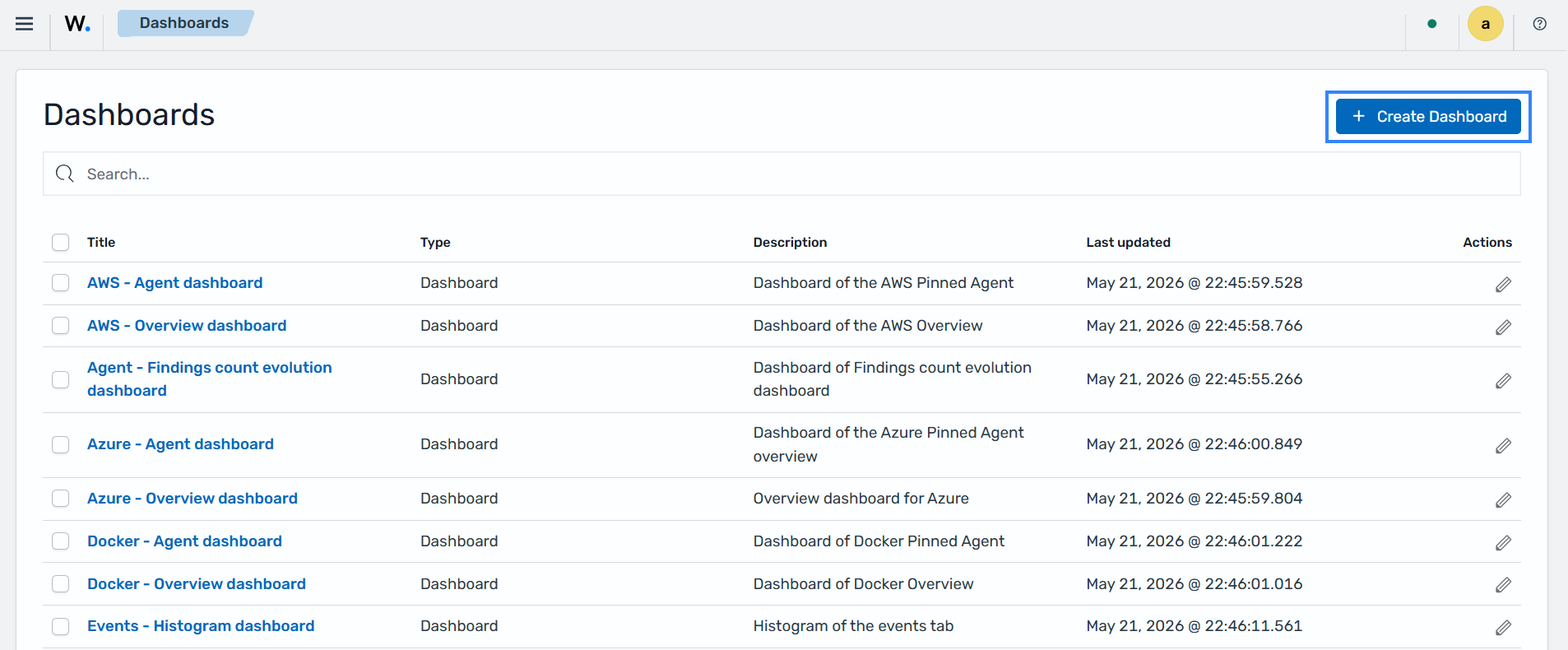Click the search magnifier icon
This screenshot has height=650, width=1568.
point(65,174)
